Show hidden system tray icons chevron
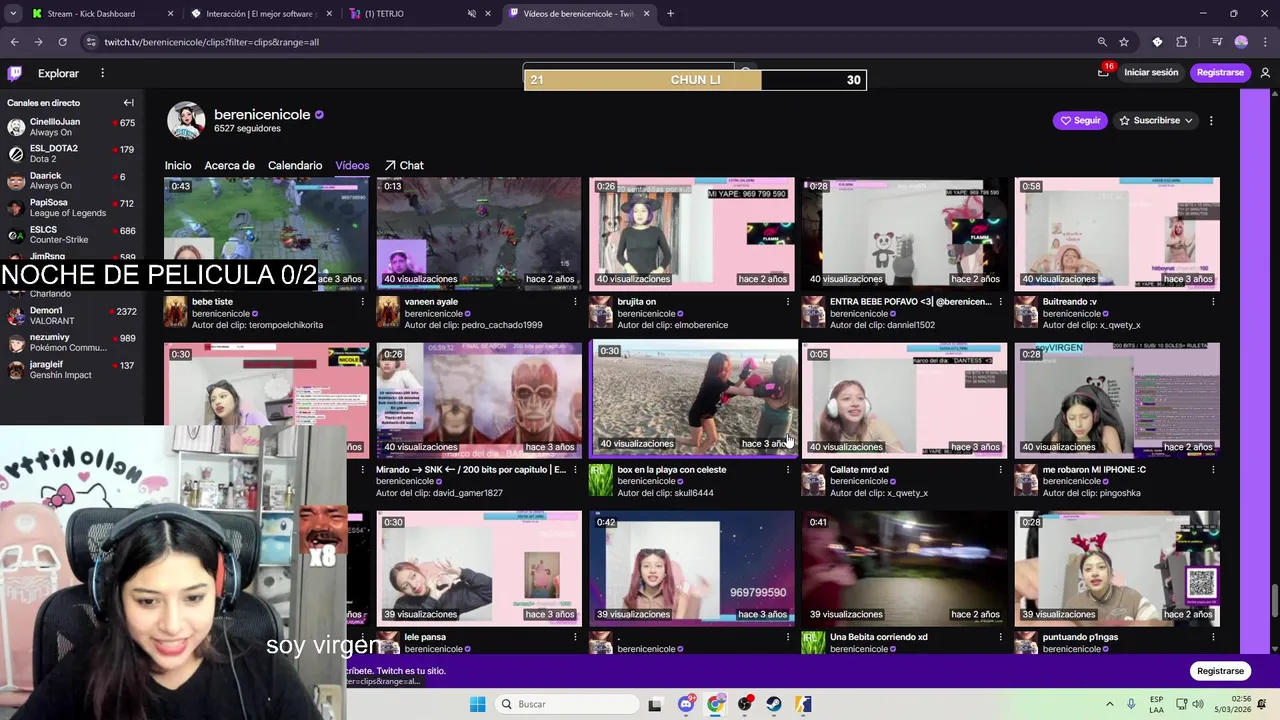Image resolution: width=1280 pixels, height=720 pixels. (1109, 704)
